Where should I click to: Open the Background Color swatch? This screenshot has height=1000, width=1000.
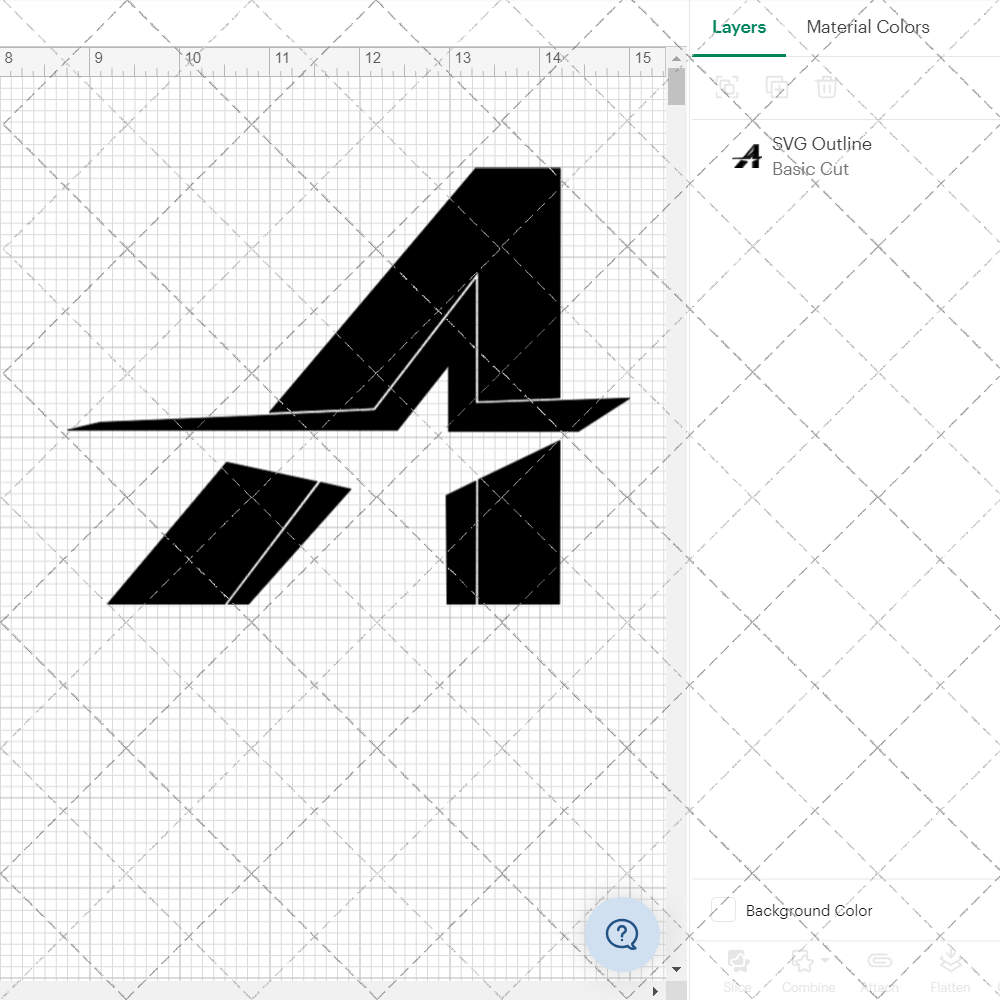(x=723, y=909)
